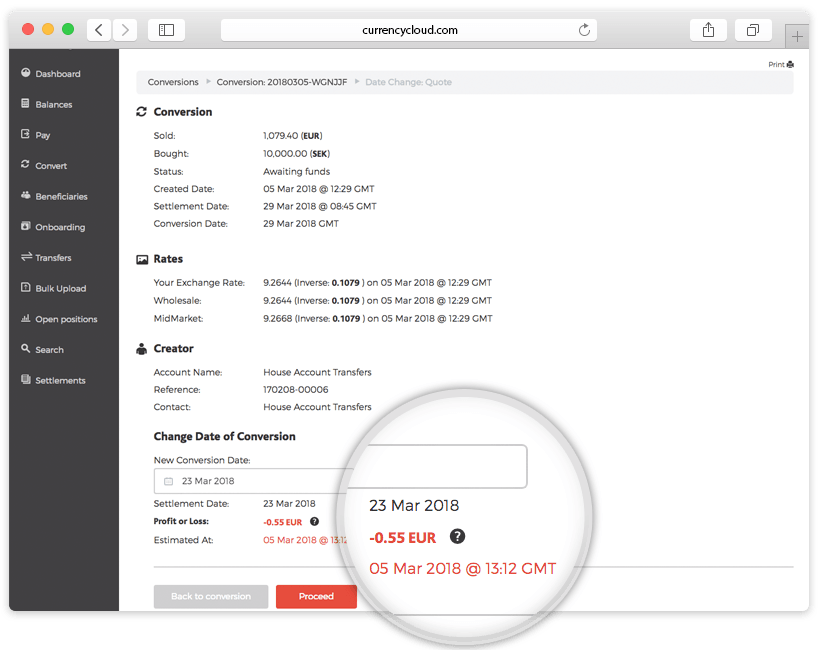Viewport: 818px width, 650px height.
Task: Open Transfers menu item
Action: [x=53, y=258]
